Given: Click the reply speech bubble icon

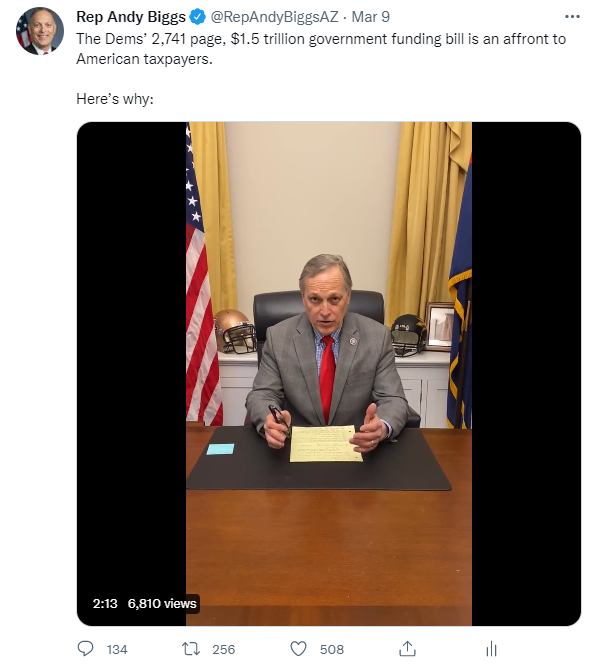Looking at the screenshot, I should (x=85, y=649).
